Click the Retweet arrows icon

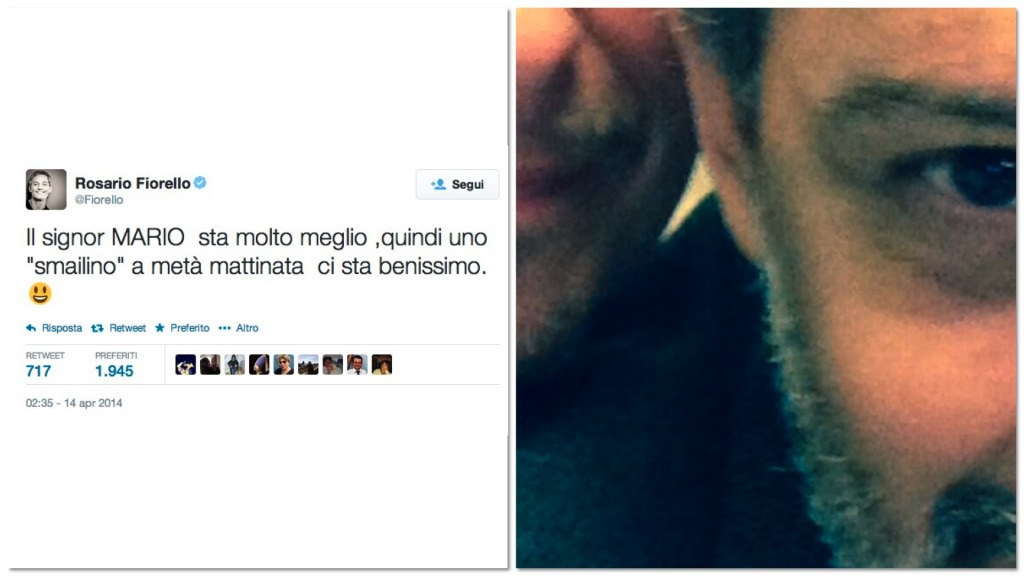coord(97,328)
